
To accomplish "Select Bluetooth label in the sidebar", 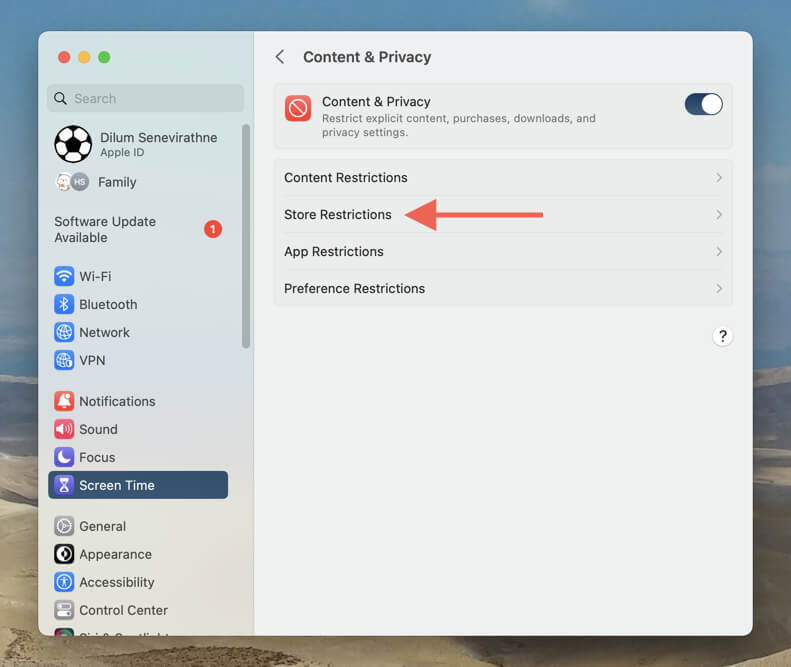I will [x=108, y=304].
